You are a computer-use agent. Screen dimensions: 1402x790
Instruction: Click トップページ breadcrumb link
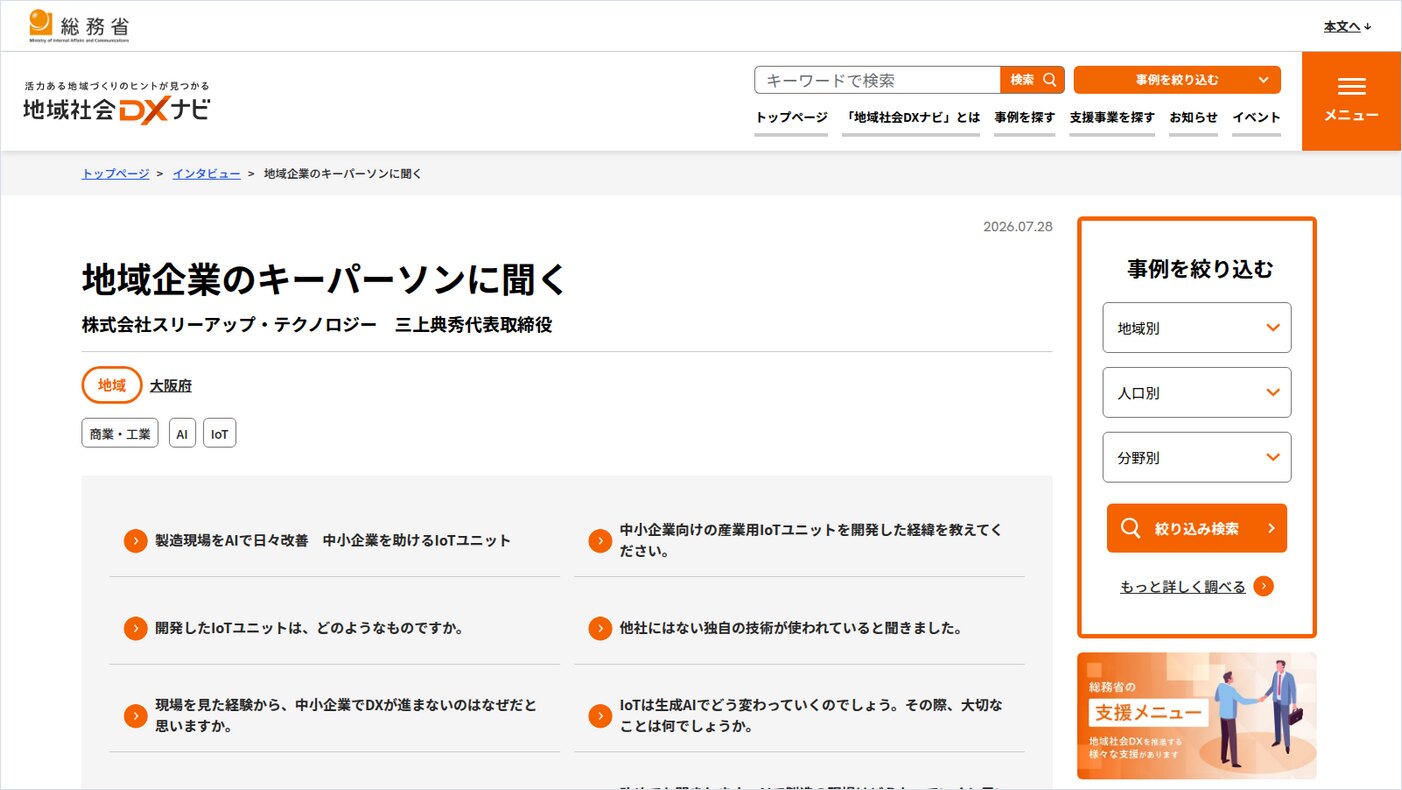(115, 174)
